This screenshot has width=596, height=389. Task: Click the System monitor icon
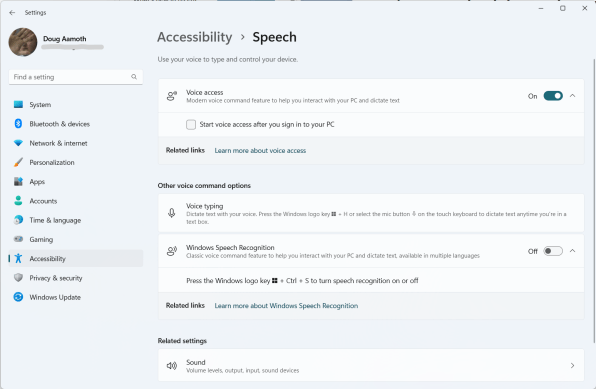[18, 104]
